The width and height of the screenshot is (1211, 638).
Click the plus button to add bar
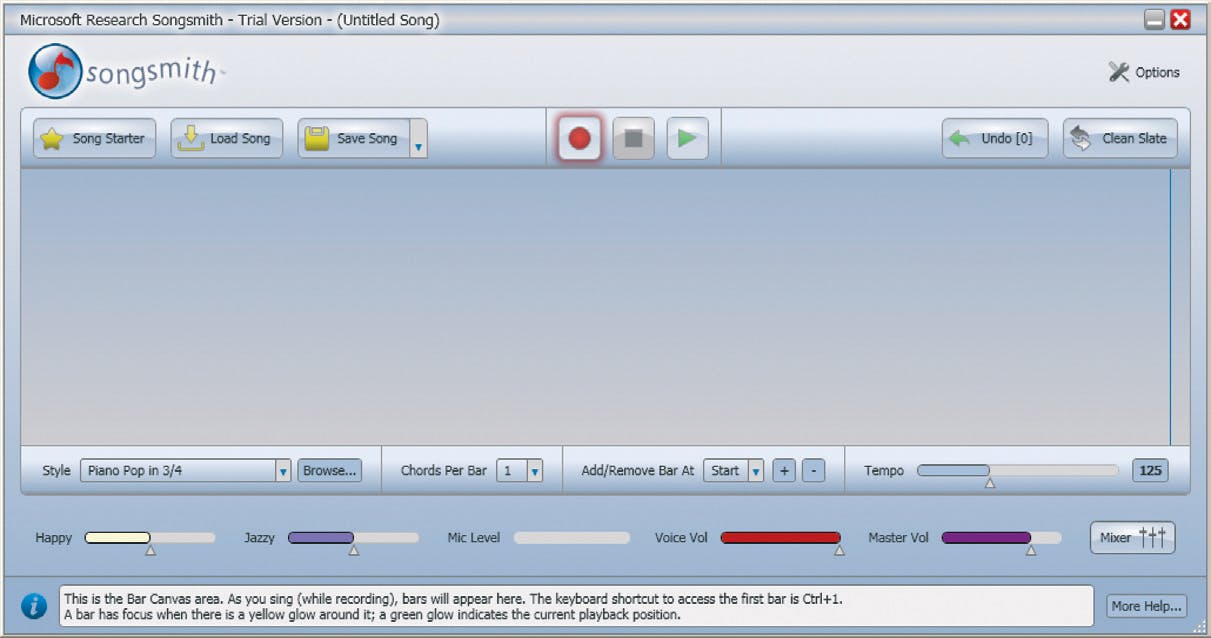pyautogui.click(x=784, y=470)
